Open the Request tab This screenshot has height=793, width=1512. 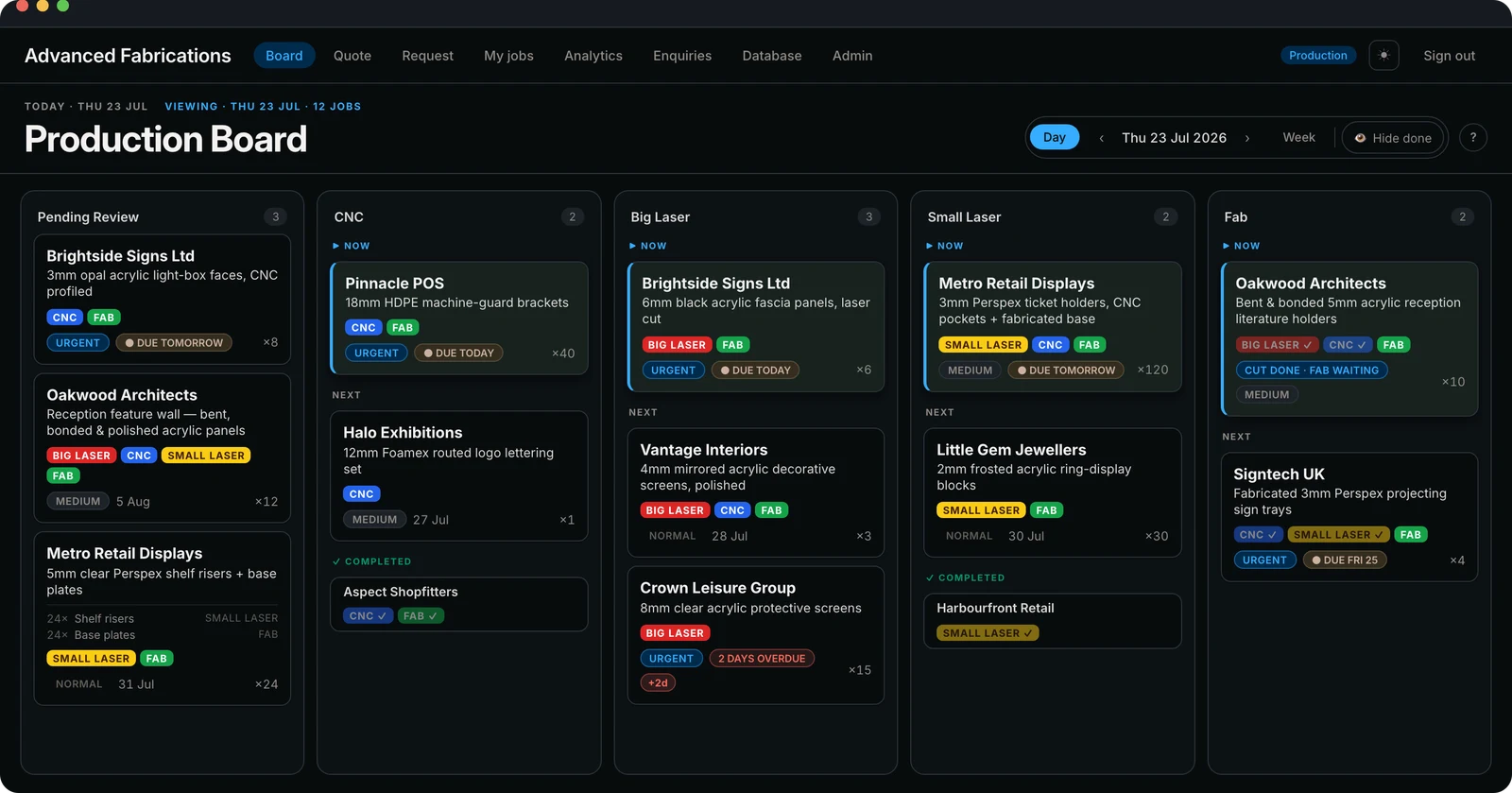pyautogui.click(x=427, y=56)
